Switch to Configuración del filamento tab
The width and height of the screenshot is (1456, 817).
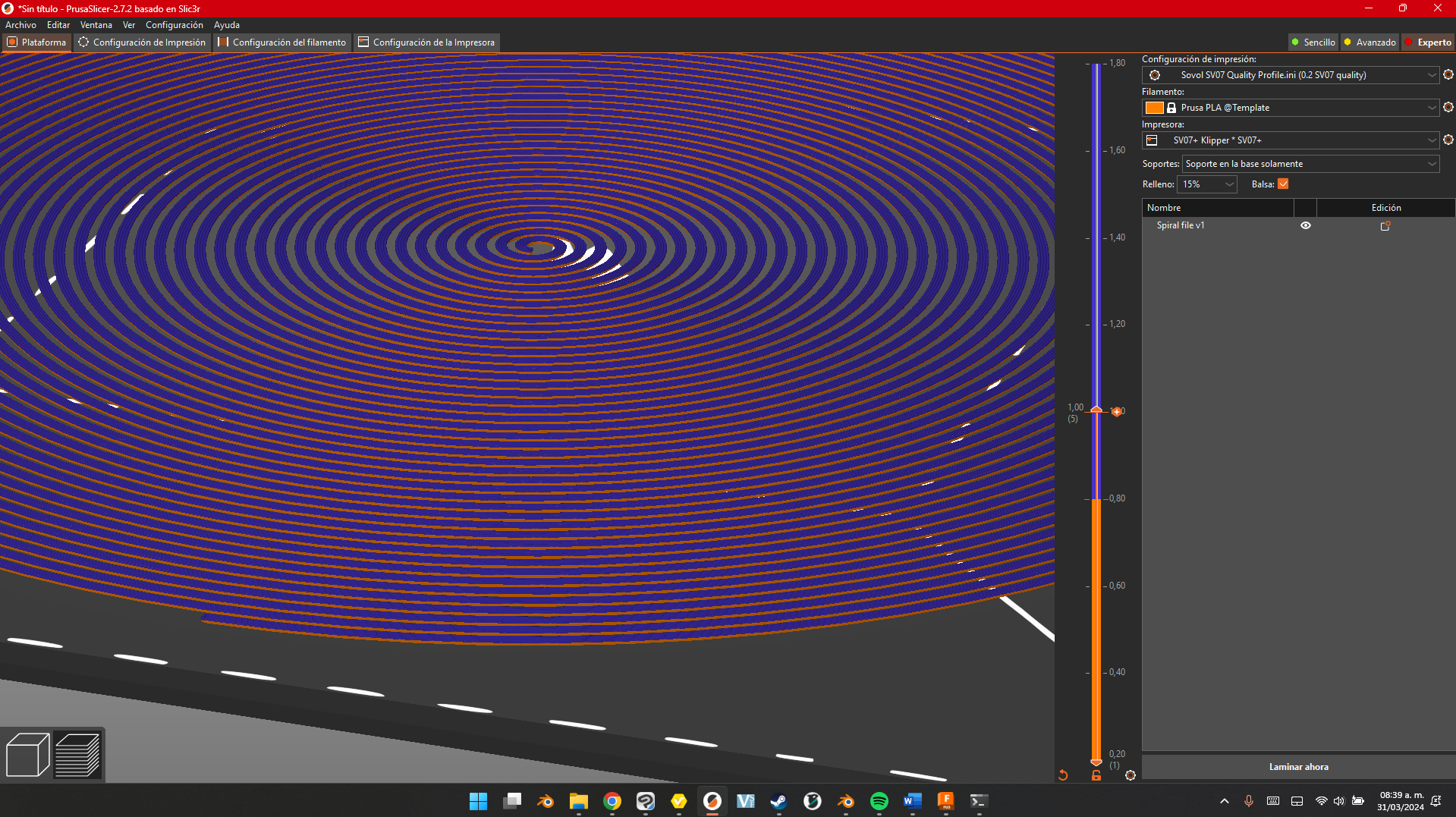pos(282,42)
